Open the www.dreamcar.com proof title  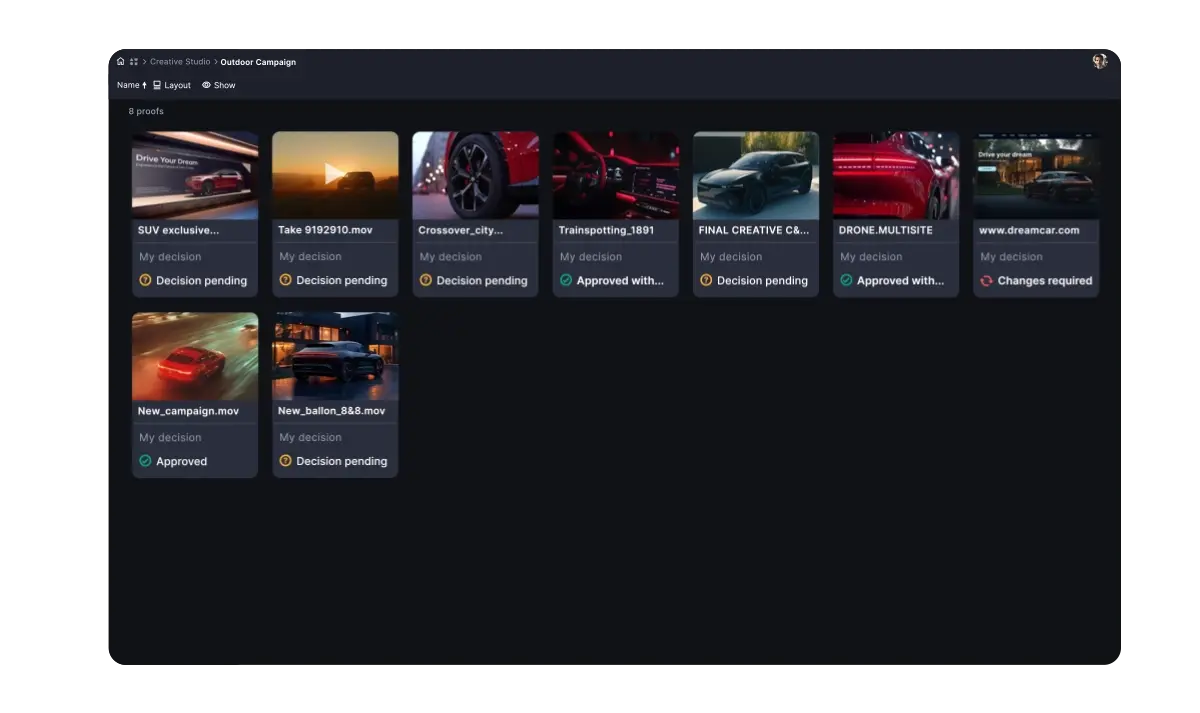pyautogui.click(x=1029, y=230)
